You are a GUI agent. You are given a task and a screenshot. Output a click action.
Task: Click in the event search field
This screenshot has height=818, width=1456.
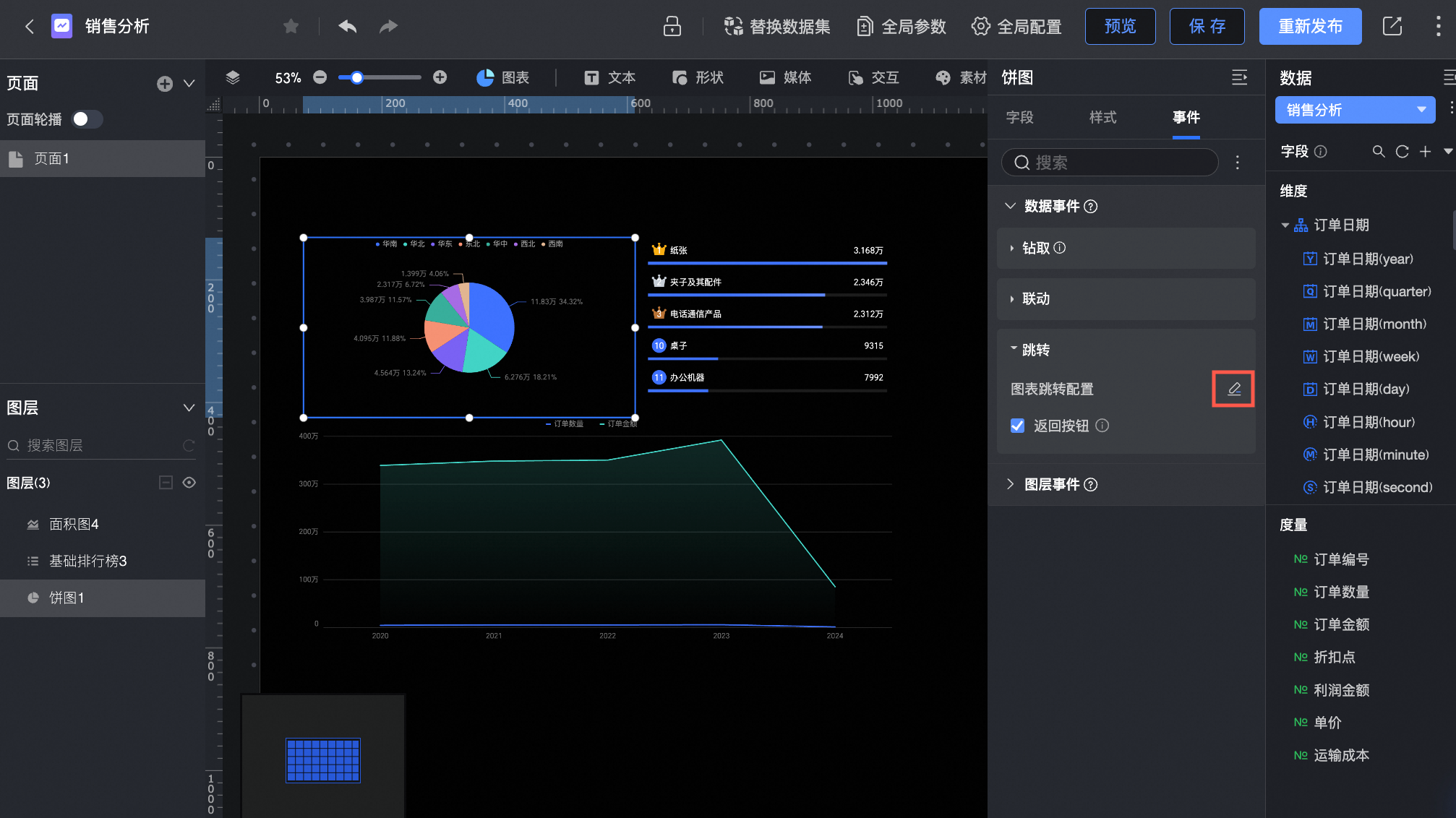1109,163
